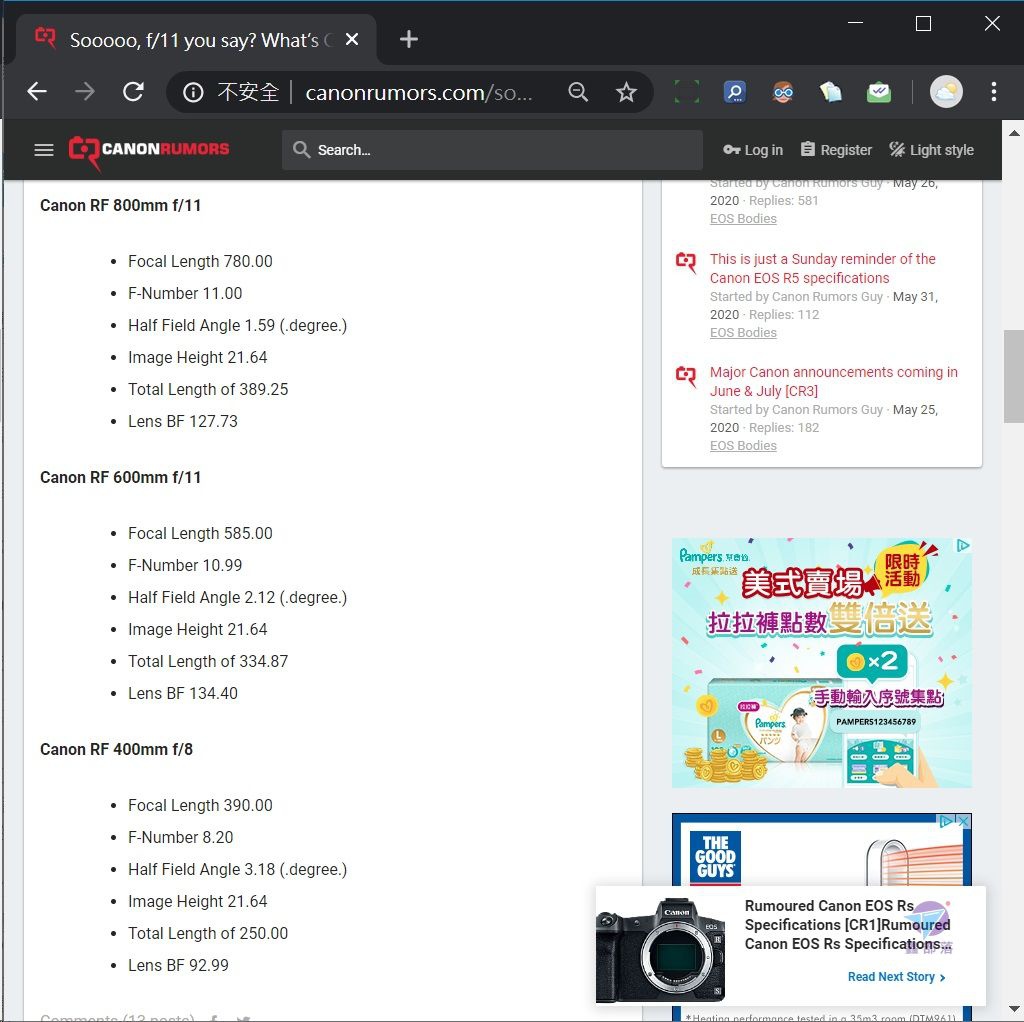Click the text Lens BF 127.73
The width and height of the screenshot is (1024, 1022).
point(183,422)
